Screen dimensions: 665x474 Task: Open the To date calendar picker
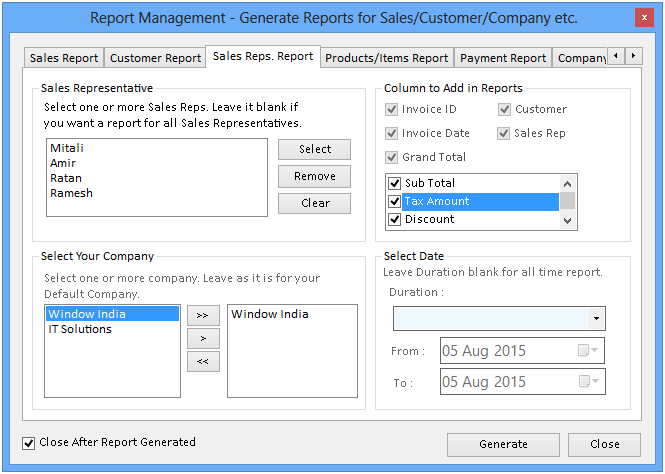[x=589, y=381]
